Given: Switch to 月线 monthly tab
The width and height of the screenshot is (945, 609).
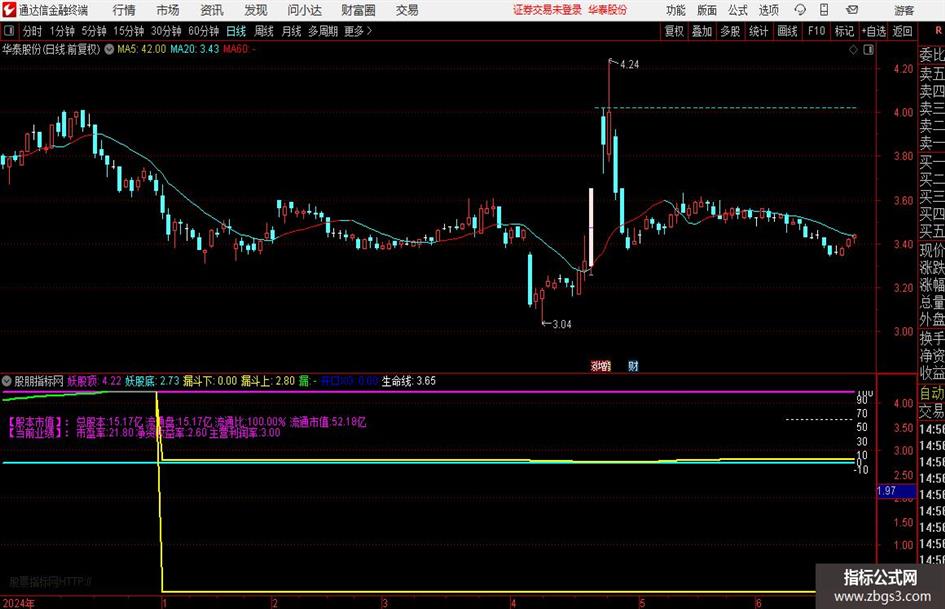Looking at the screenshot, I should [292, 31].
